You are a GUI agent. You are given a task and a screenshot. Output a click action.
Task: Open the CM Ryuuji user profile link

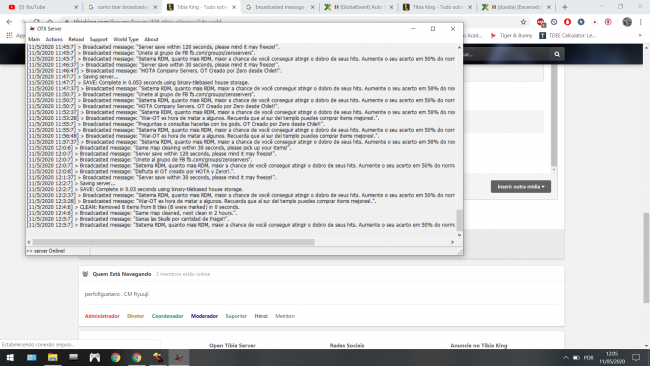(x=136, y=294)
